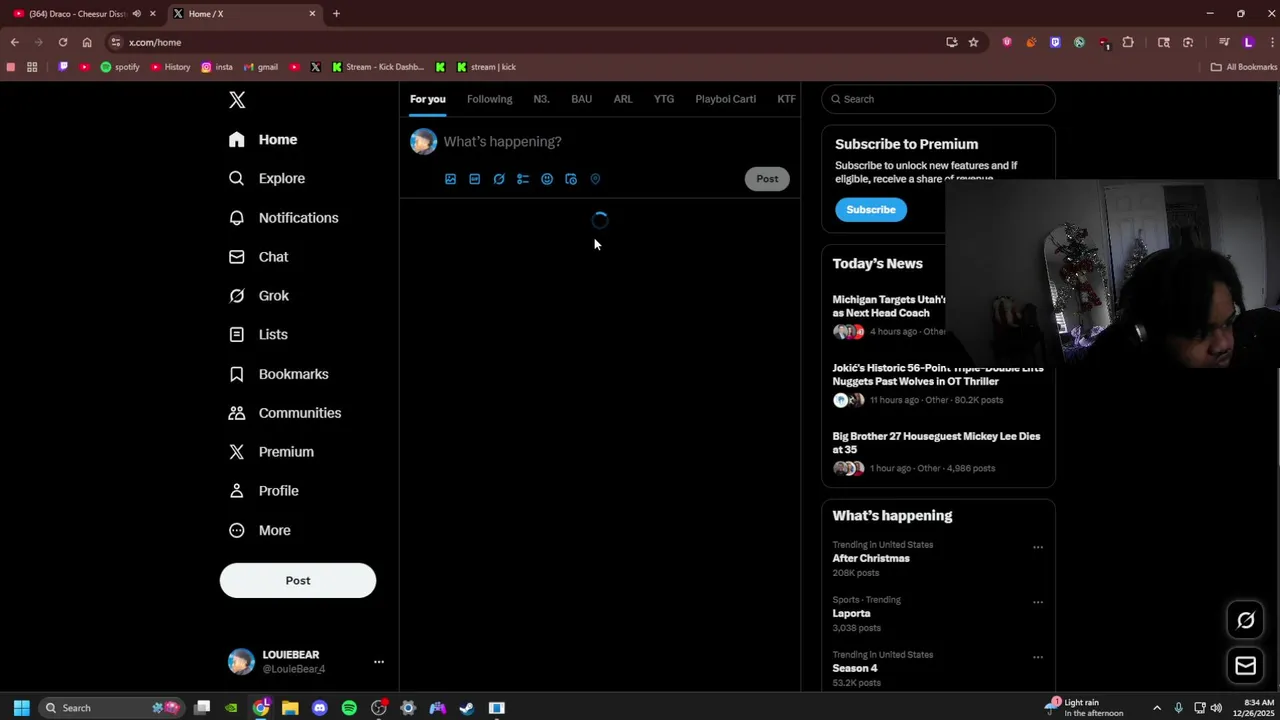1280x720 pixels.
Task: Tag a location in the post
Action: [595, 179]
